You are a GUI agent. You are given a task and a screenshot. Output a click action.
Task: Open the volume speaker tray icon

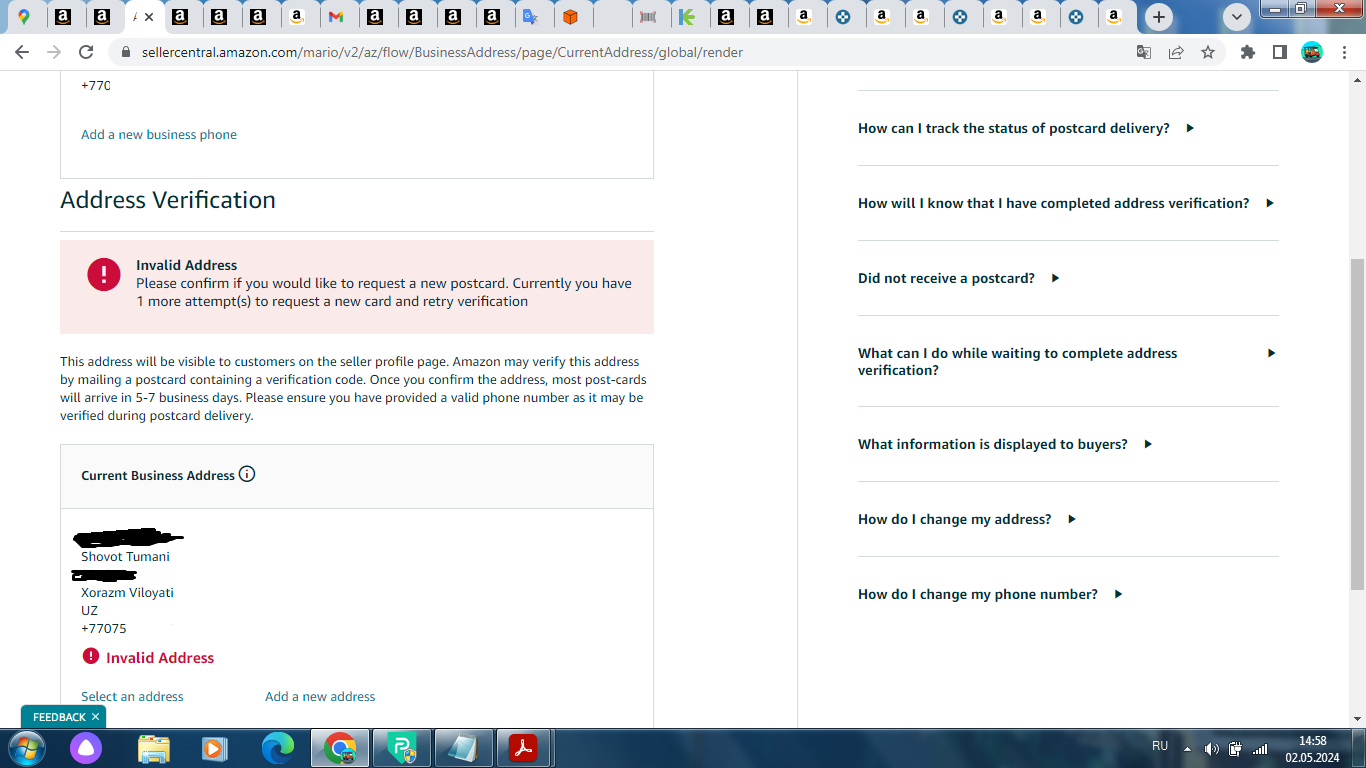tap(1212, 748)
